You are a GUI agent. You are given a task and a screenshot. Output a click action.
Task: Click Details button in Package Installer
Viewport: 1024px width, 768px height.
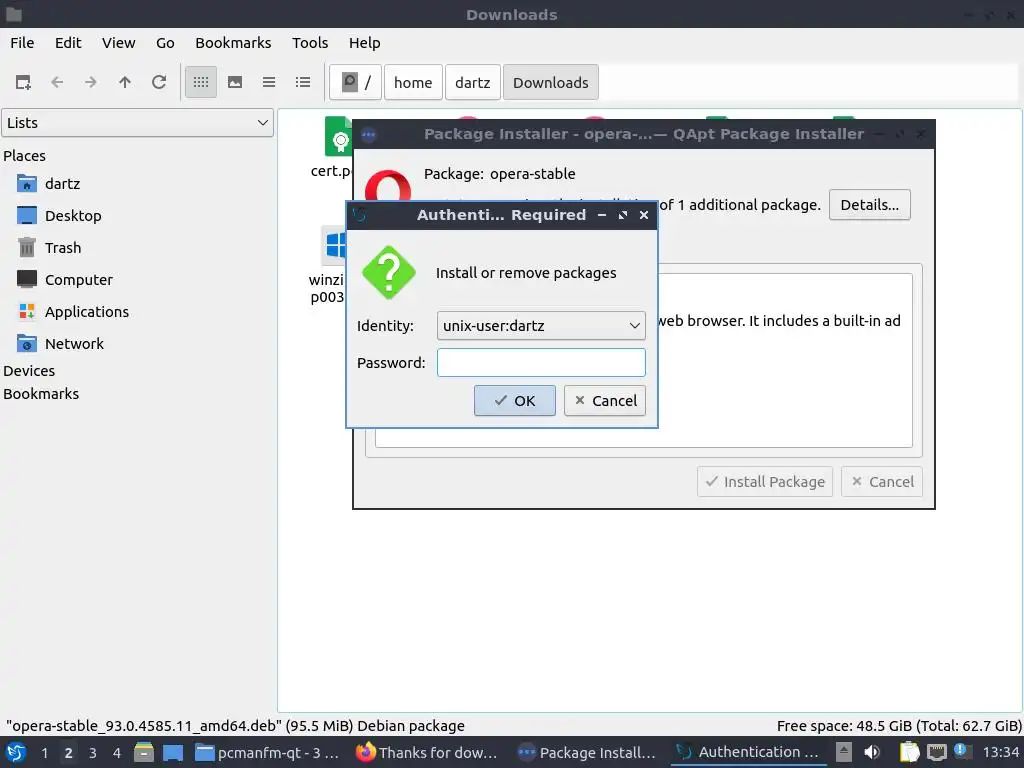coord(869,204)
